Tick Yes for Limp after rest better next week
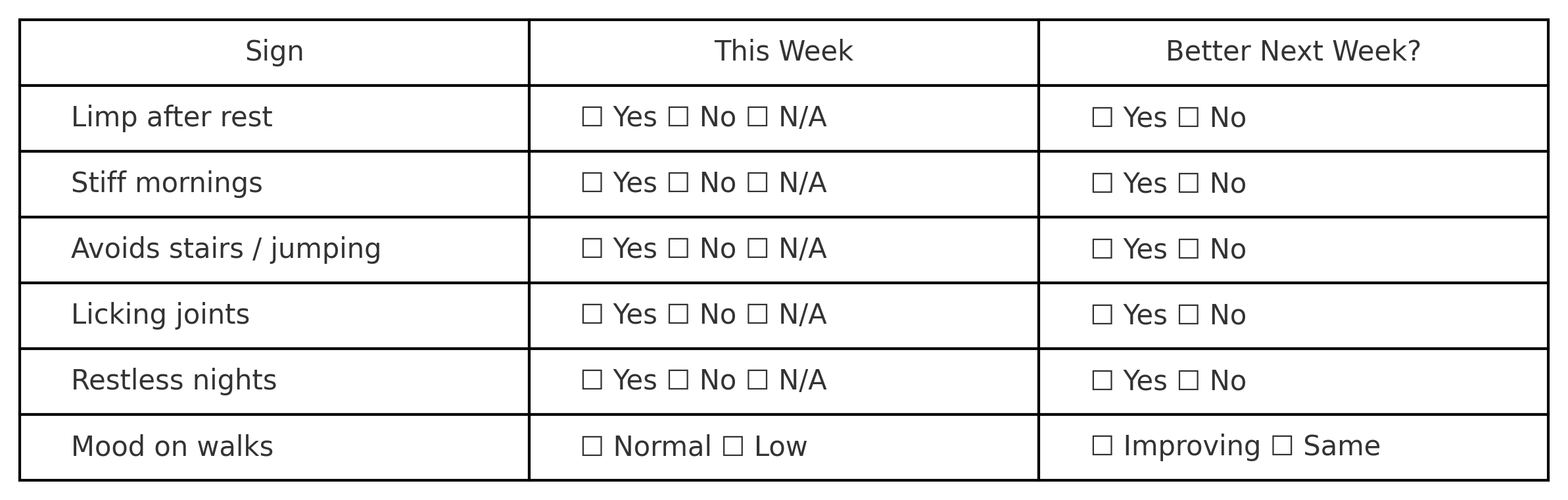 tap(1102, 118)
